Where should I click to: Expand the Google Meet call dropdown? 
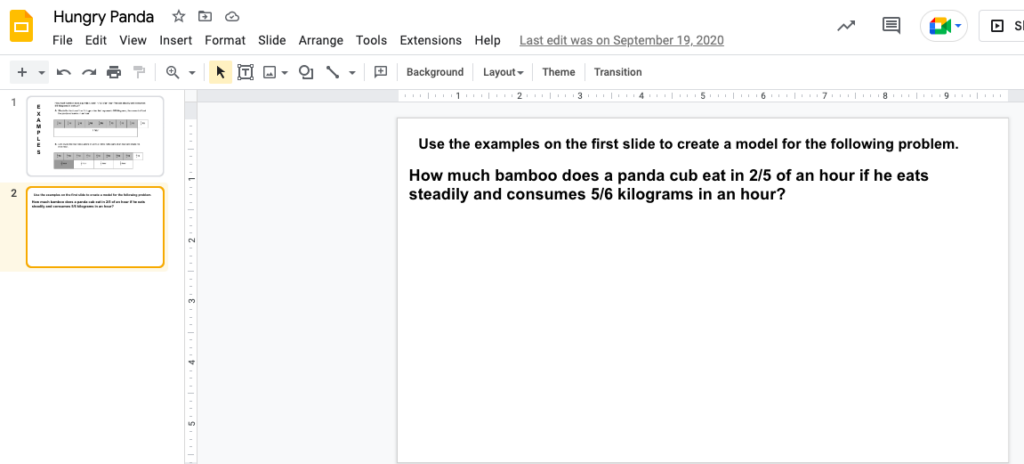958,26
